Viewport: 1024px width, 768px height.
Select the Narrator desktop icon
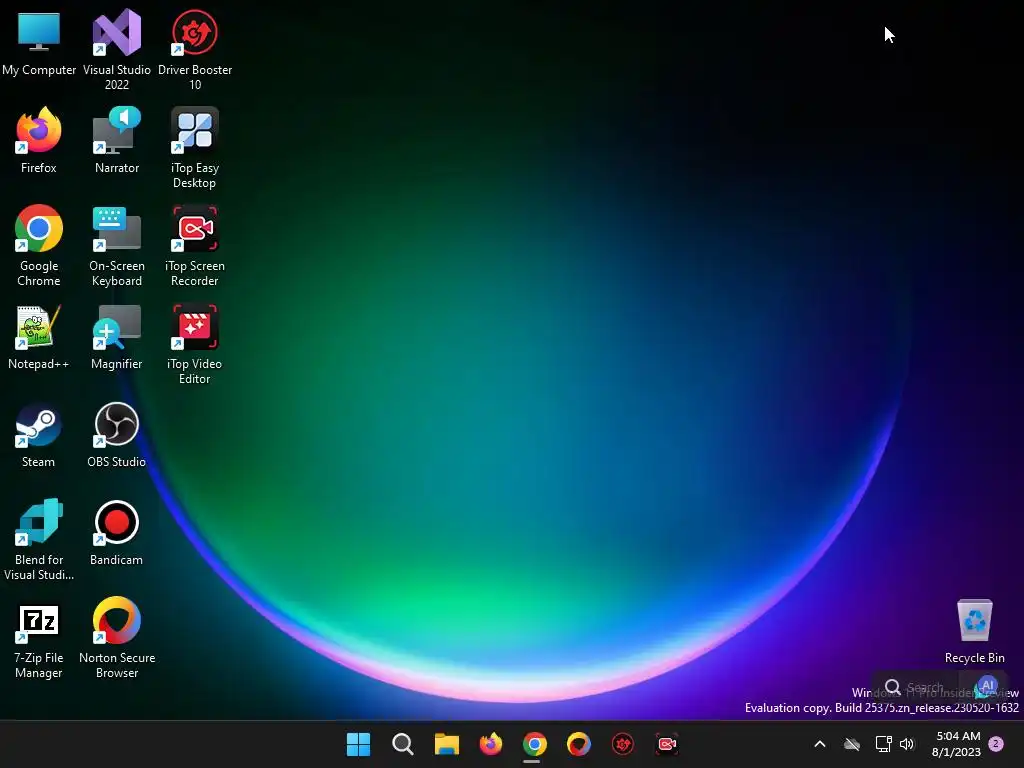(117, 140)
